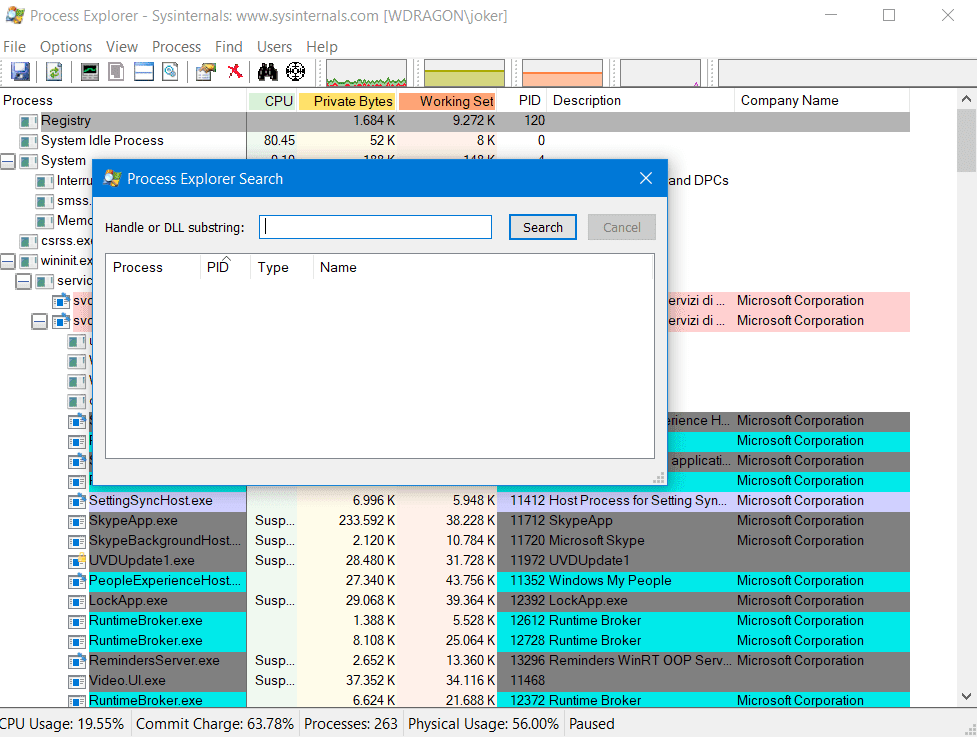Click the CPU usage mini graph
This screenshot has height=737, width=977.
[x=366, y=73]
